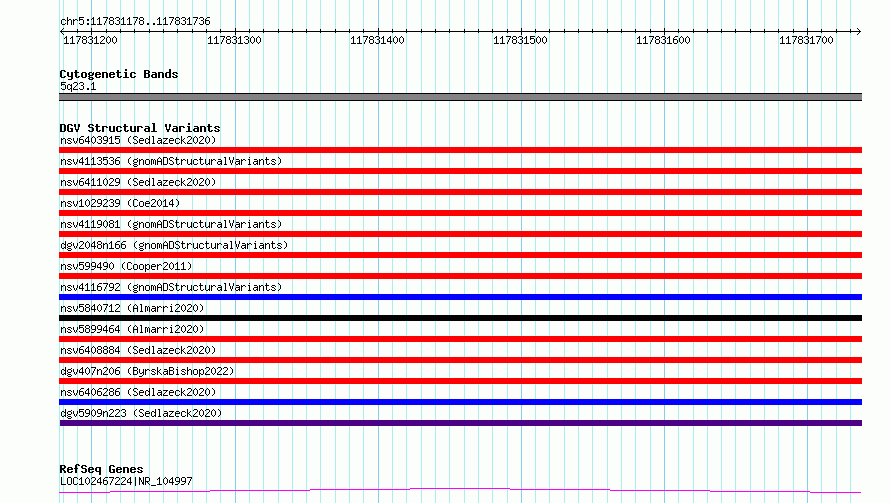
Task: Select the red bar under nsv4119081
Action: pyautogui.click(x=460, y=234)
